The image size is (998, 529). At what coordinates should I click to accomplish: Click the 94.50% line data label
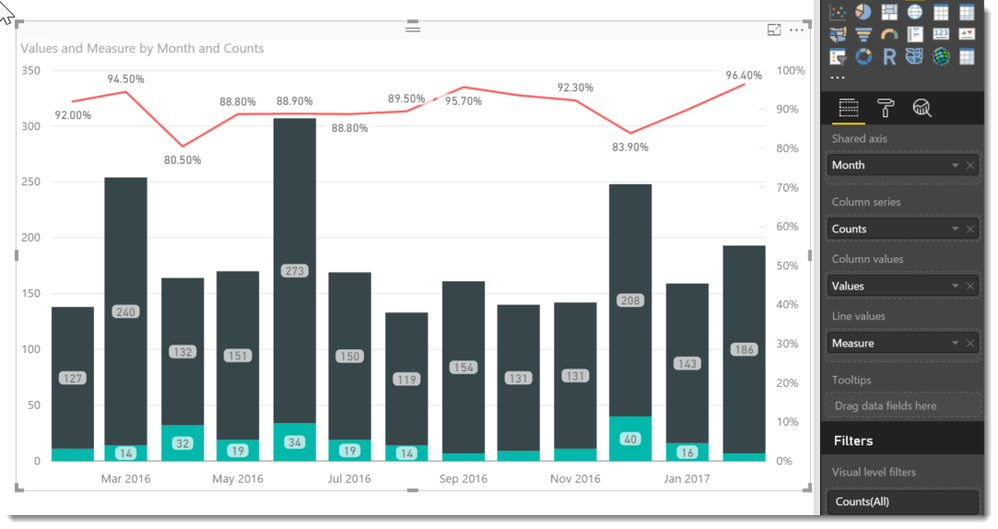click(x=125, y=79)
